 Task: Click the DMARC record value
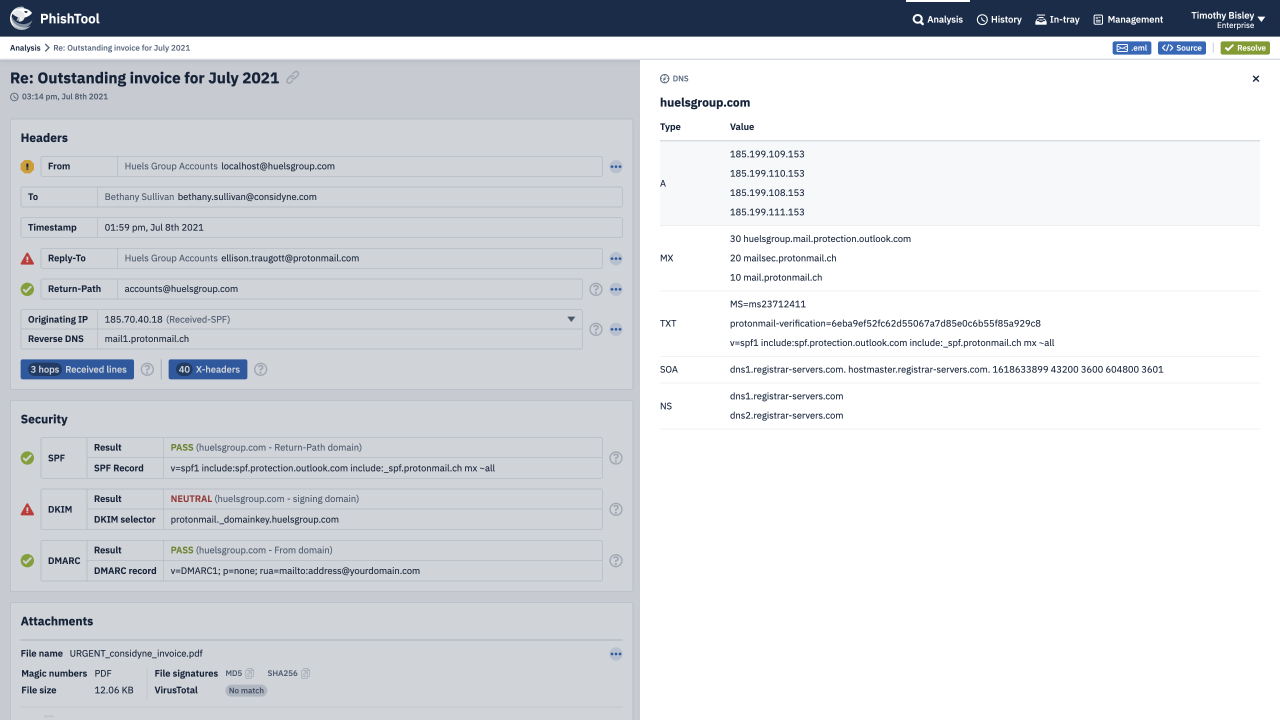[295, 571]
